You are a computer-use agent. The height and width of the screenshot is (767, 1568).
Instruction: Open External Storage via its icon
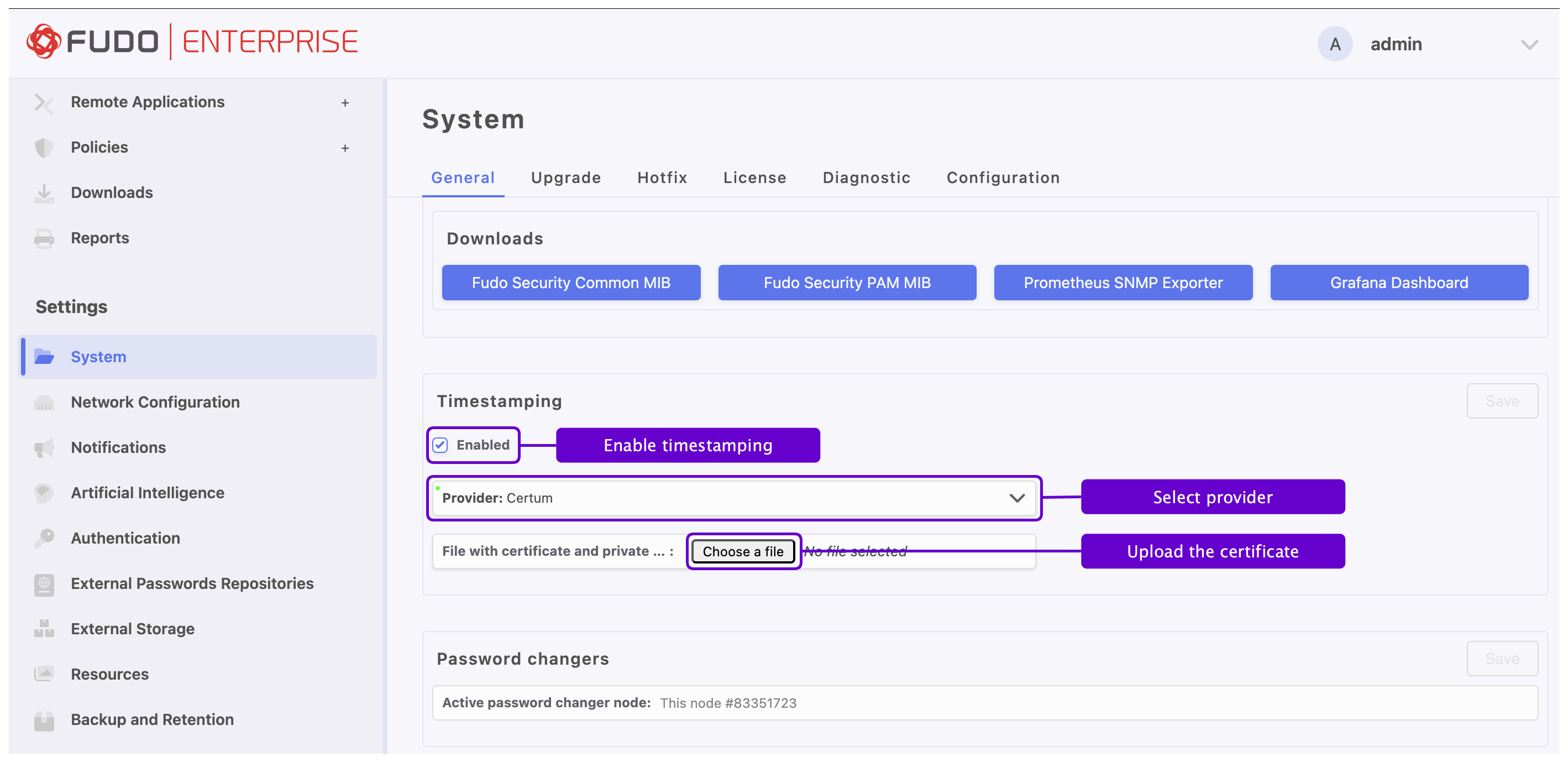[44, 629]
